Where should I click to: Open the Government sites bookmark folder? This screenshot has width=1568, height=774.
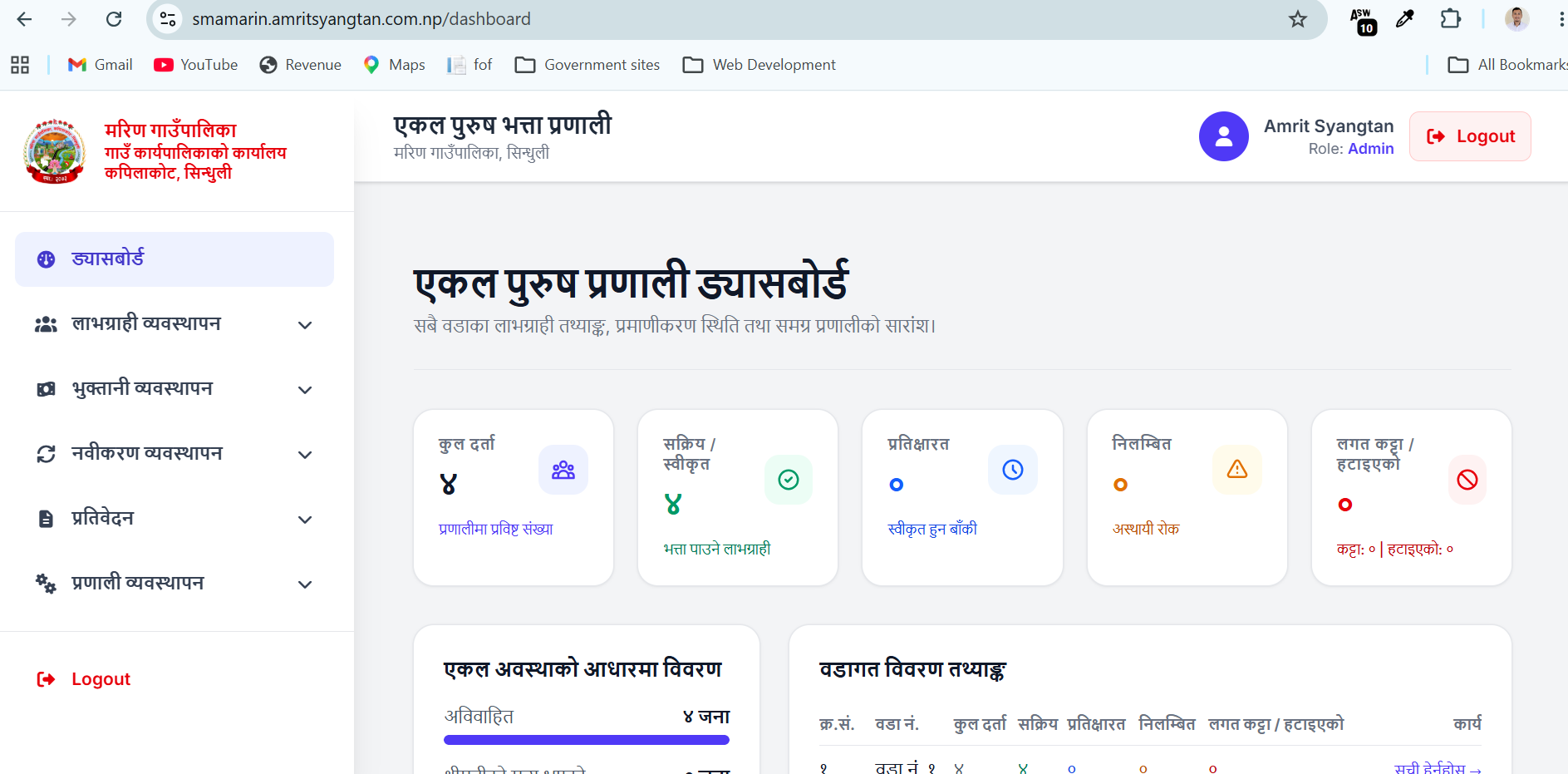587,65
